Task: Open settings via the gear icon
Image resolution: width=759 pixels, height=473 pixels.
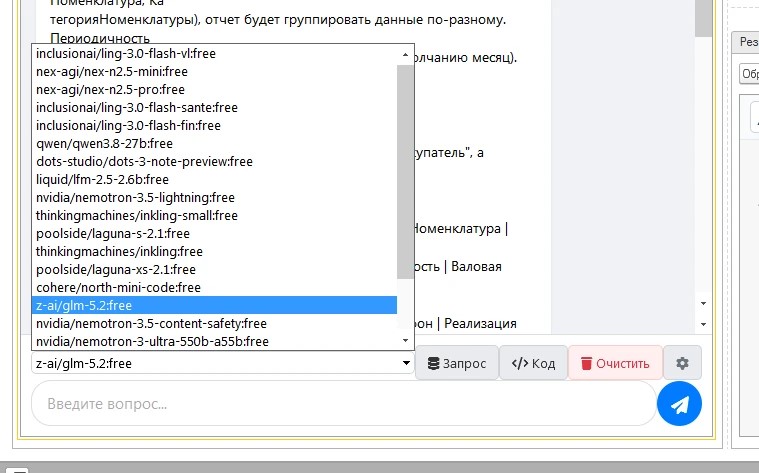Action: click(x=682, y=363)
